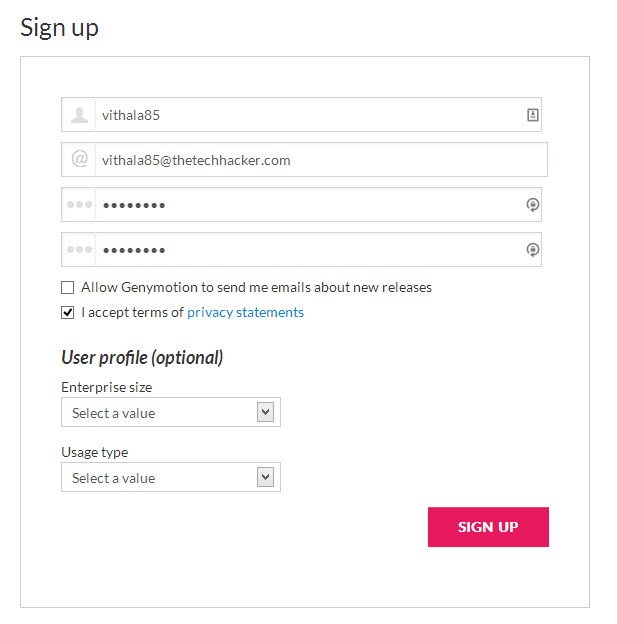This screenshot has width=617, height=624.
Task: Click the password manager icon in confirm password field
Action: coord(533,250)
